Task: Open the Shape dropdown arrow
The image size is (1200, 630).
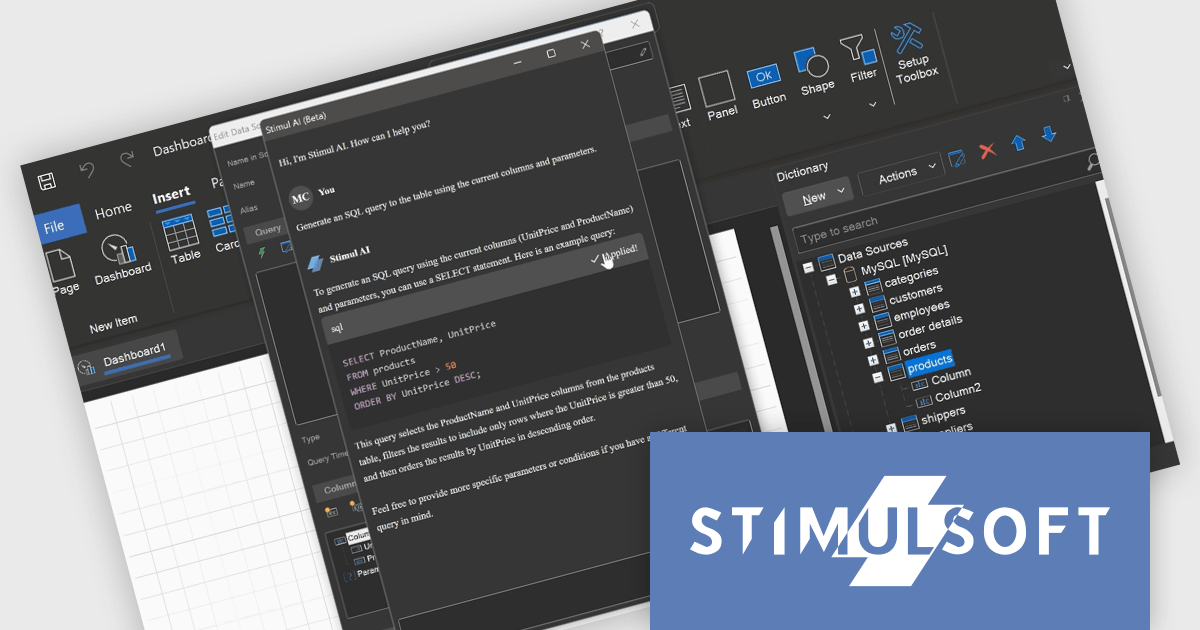Action: point(826,117)
